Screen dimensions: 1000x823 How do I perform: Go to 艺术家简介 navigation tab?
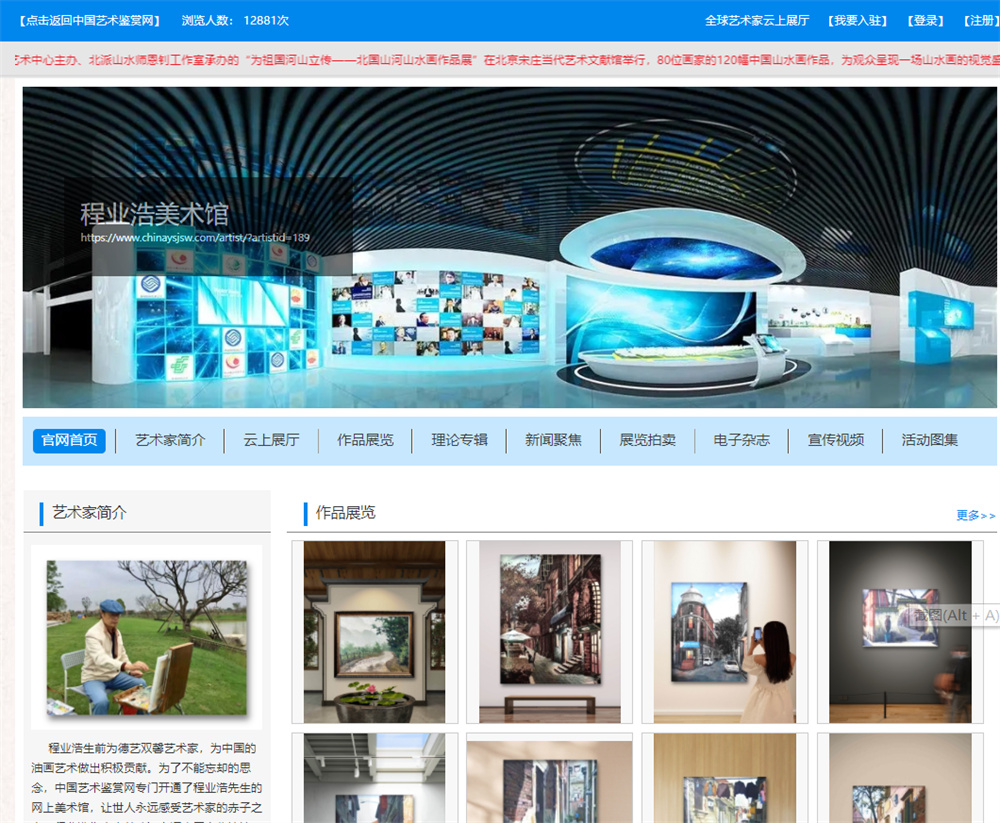pyautogui.click(x=170, y=440)
